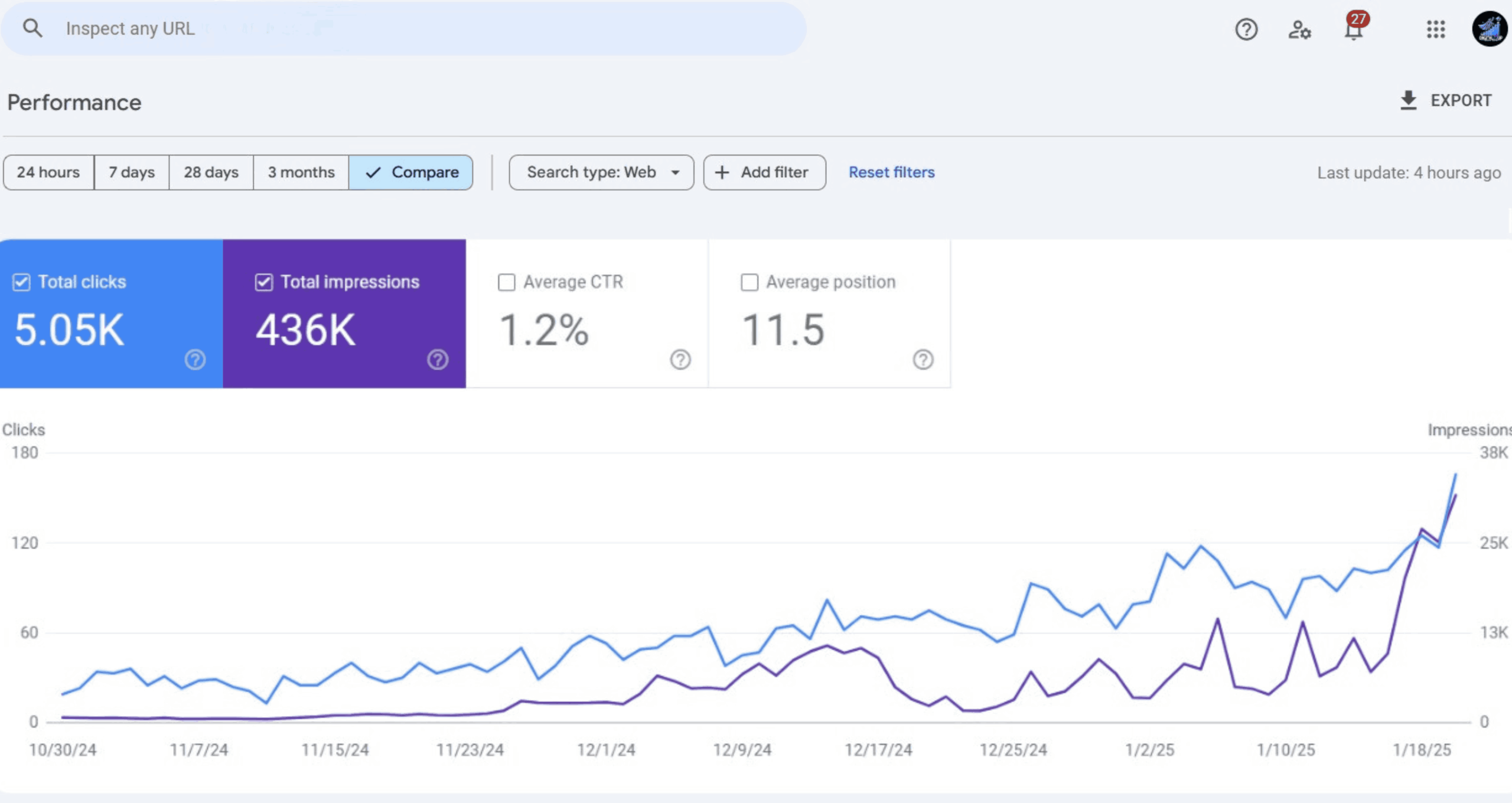
Task: Click the Total impressions help icon
Action: (x=438, y=359)
